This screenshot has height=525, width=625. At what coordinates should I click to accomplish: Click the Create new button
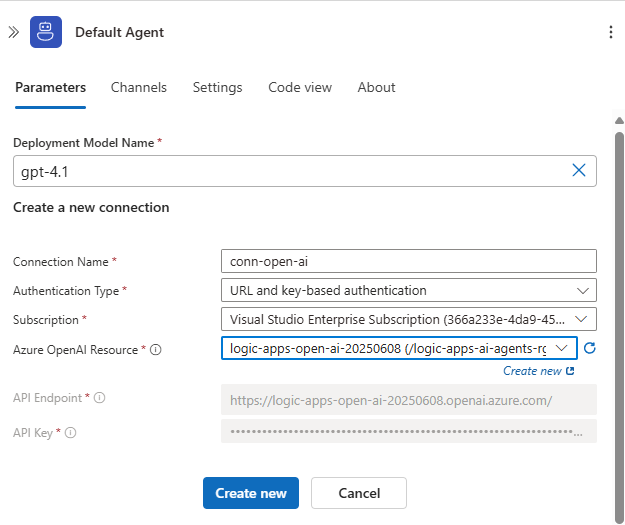pyautogui.click(x=251, y=493)
